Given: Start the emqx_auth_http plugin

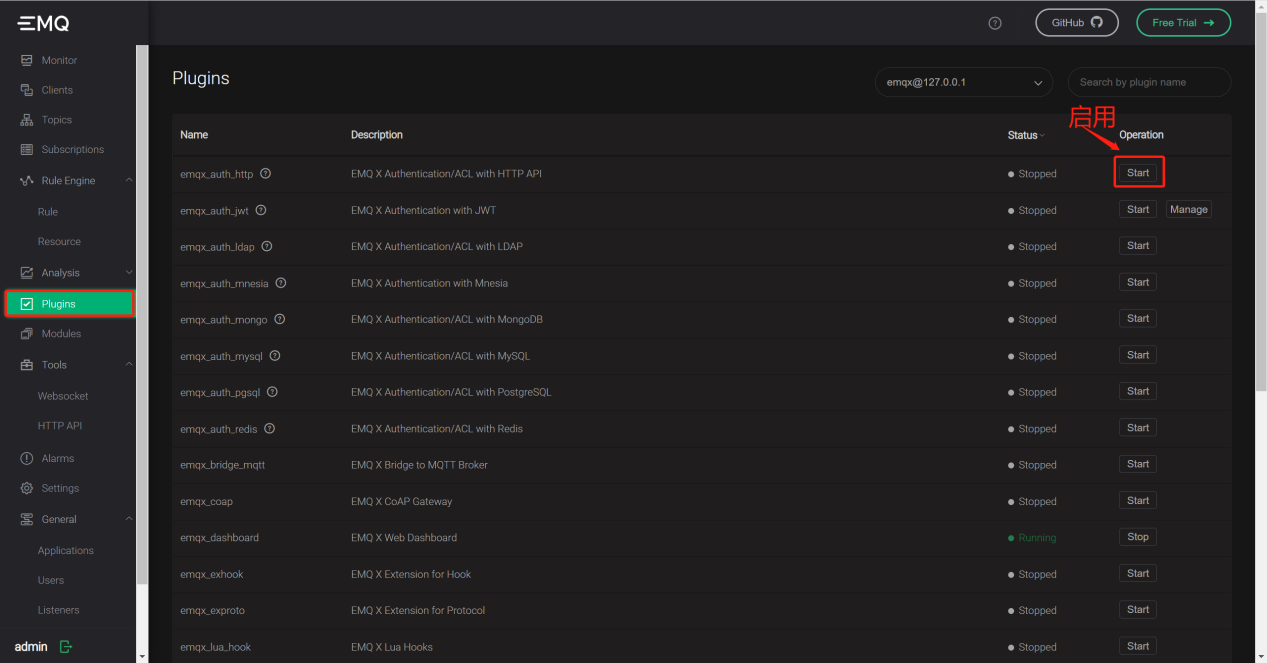Looking at the screenshot, I should pyautogui.click(x=1138, y=173).
